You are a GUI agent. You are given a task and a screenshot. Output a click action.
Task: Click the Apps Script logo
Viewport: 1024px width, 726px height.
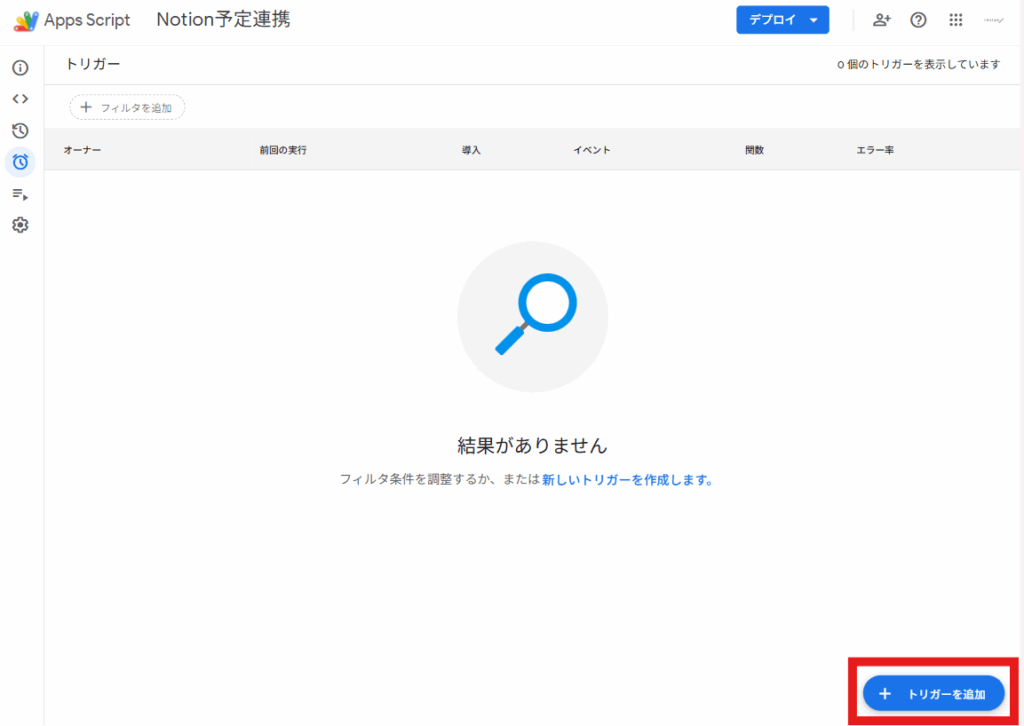pyautogui.click(x=72, y=20)
